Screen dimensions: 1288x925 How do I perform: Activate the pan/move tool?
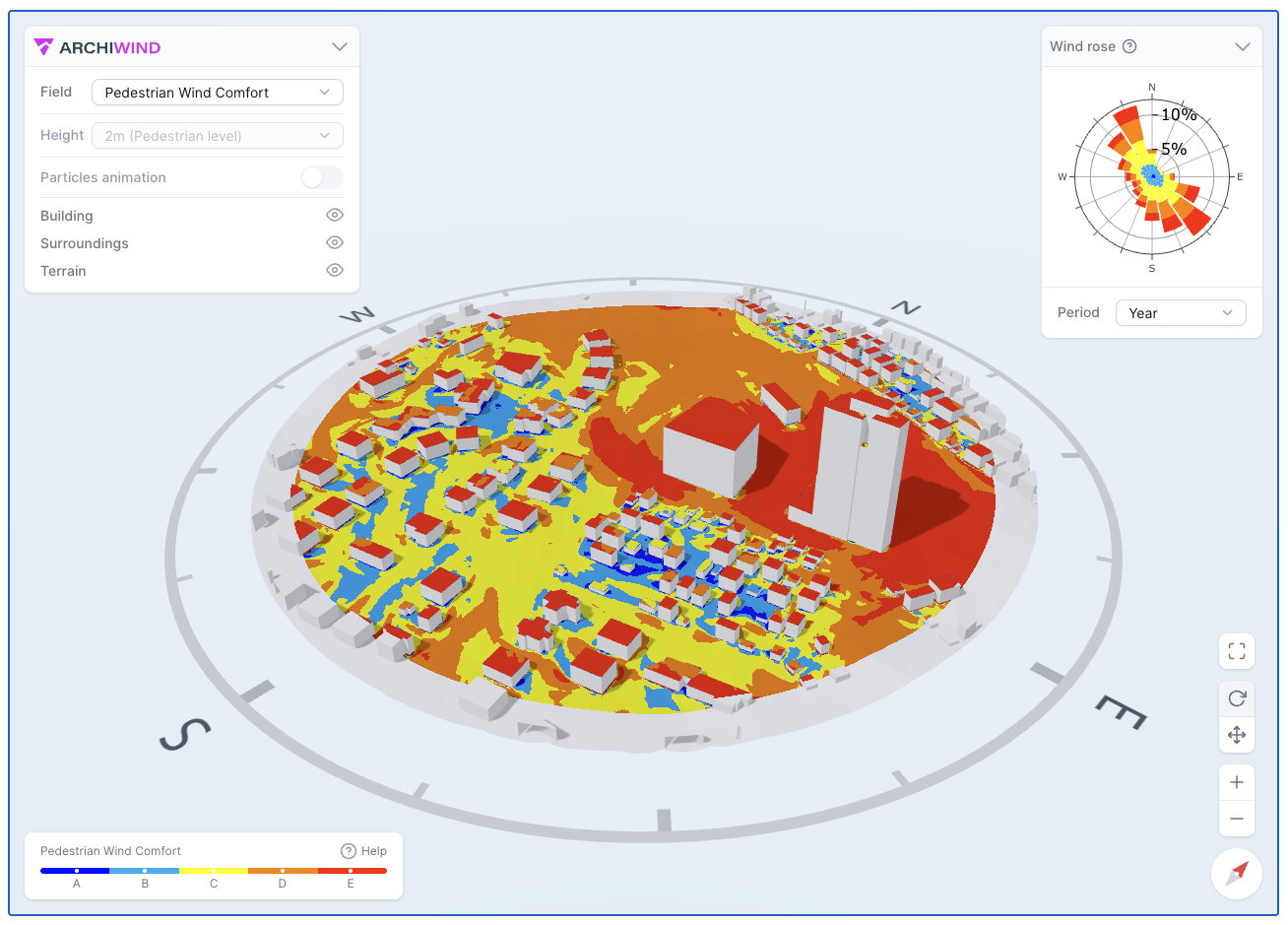[1237, 735]
